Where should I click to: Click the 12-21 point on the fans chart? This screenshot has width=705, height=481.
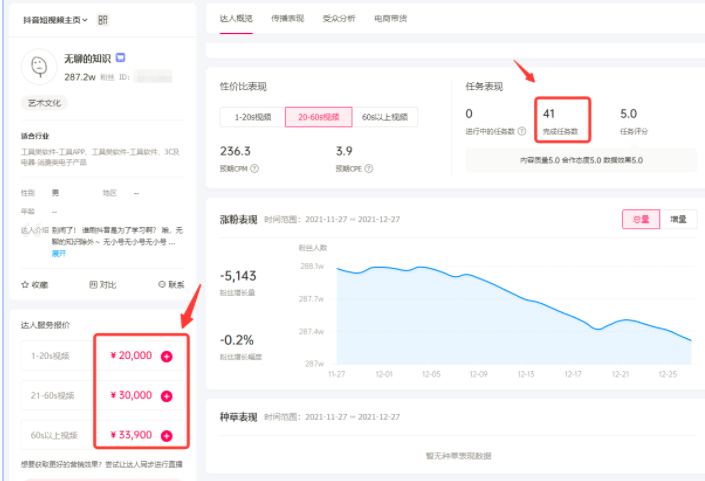tap(620, 321)
